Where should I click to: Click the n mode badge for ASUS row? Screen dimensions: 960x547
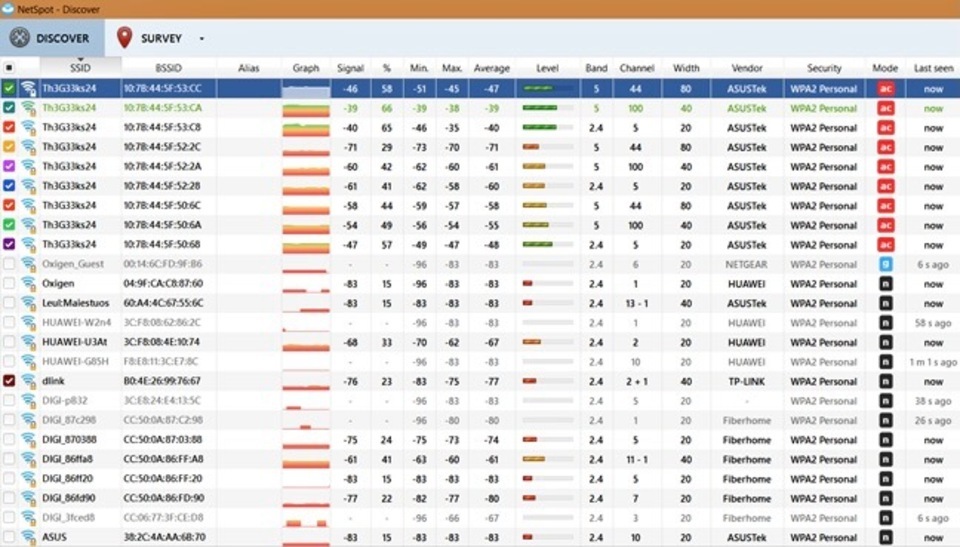885,537
